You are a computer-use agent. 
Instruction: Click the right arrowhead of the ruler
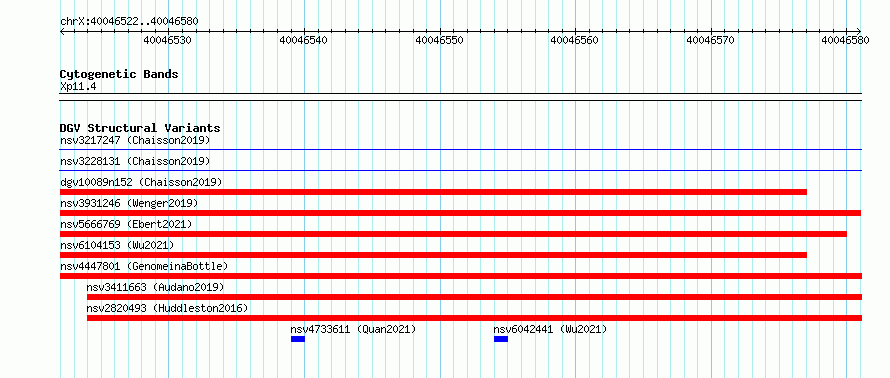(858, 32)
